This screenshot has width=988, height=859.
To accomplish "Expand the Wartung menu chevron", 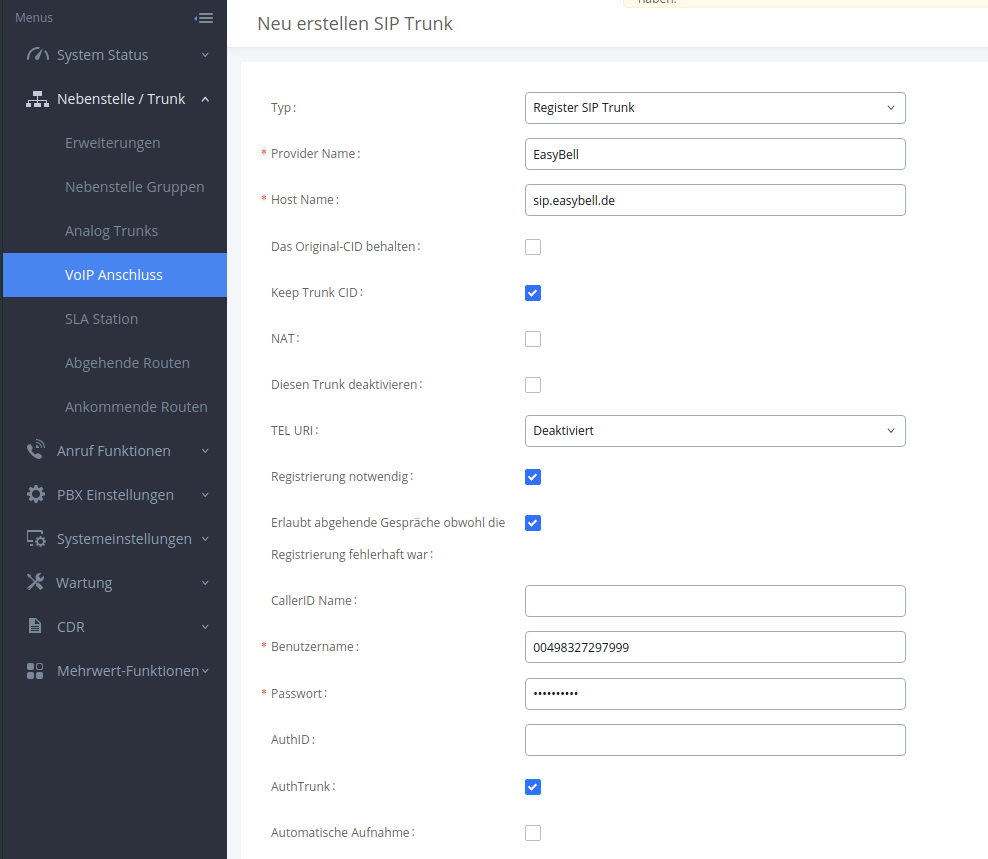I will point(205,583).
